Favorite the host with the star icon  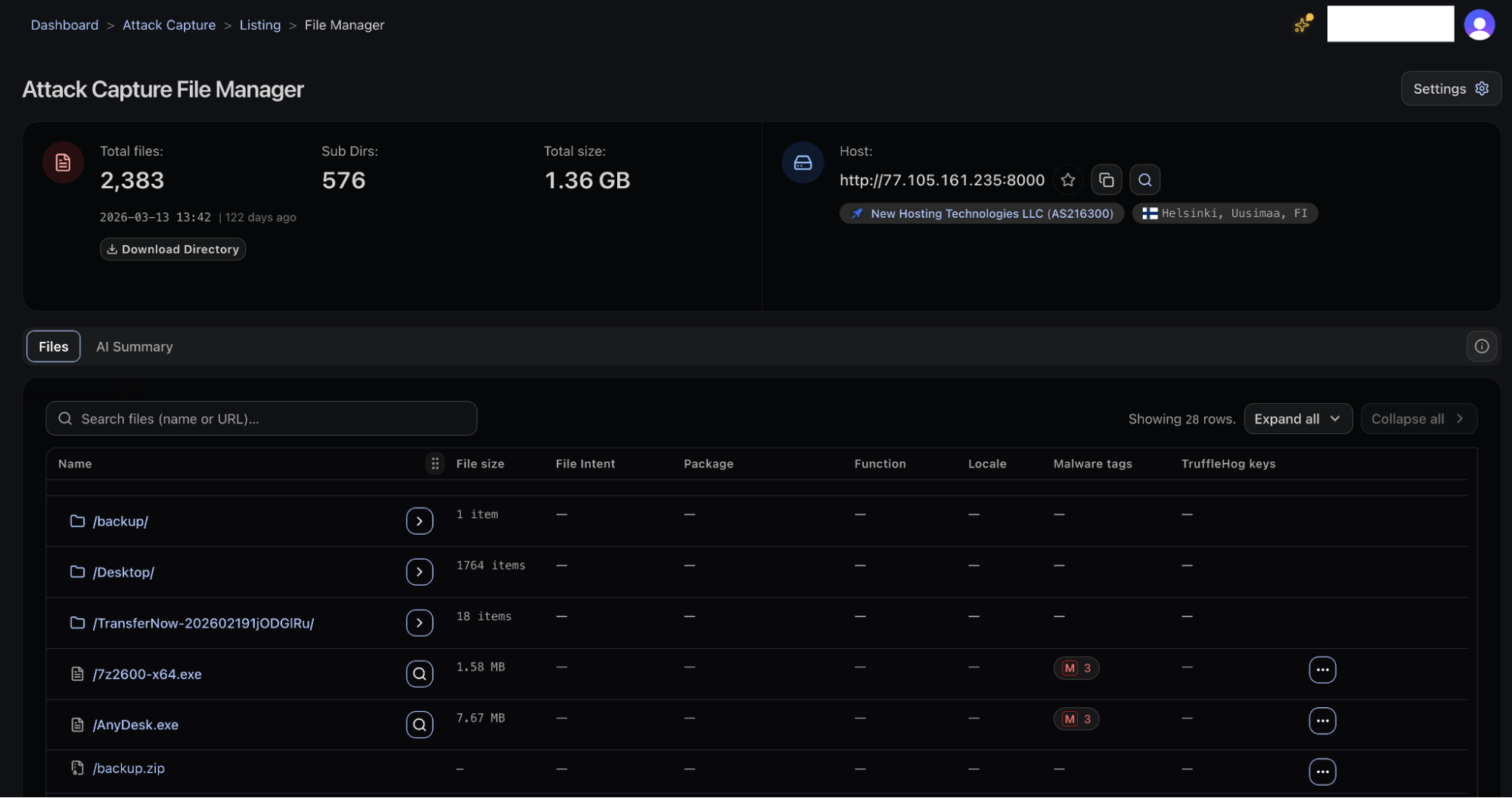click(x=1067, y=180)
